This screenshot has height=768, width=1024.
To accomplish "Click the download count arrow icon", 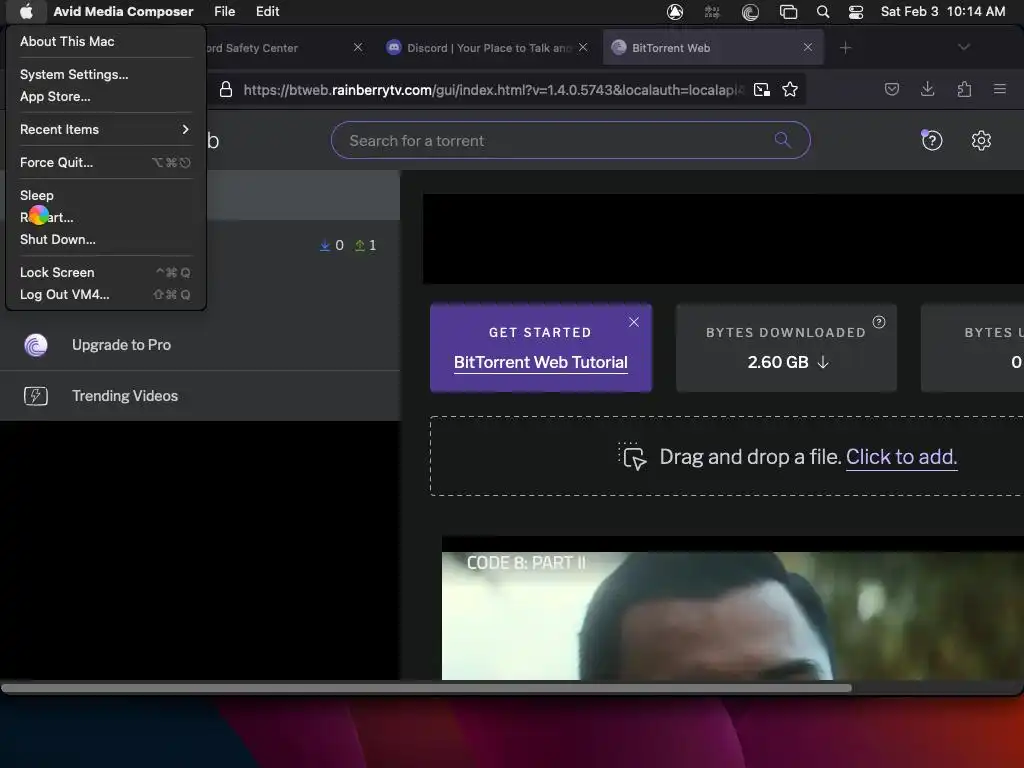I will click(325, 246).
